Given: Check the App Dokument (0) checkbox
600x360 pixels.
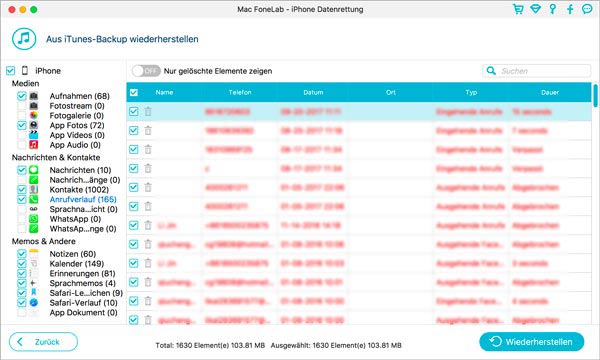Looking at the screenshot, I should click(21, 313).
